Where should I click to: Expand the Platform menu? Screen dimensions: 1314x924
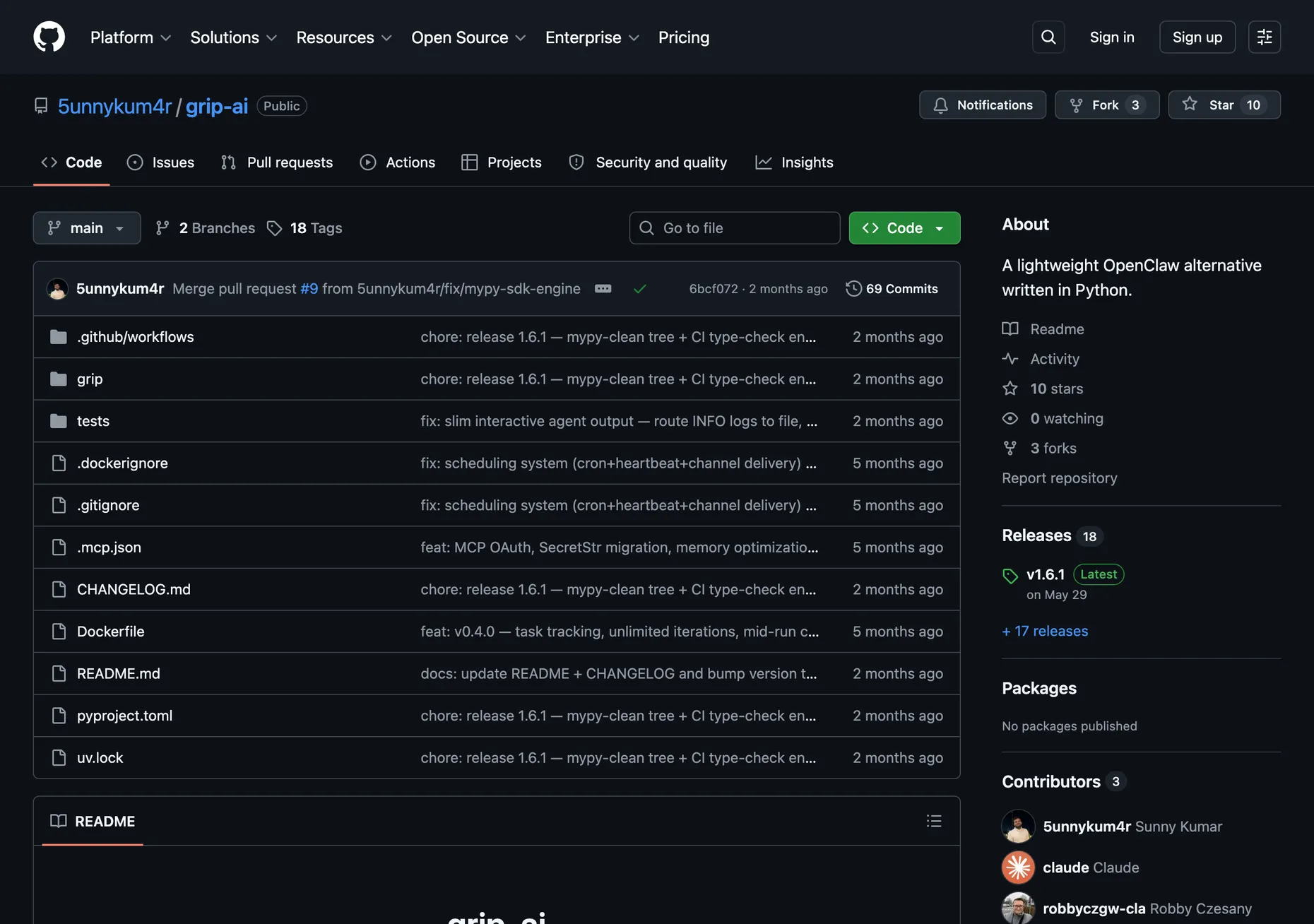click(x=131, y=37)
